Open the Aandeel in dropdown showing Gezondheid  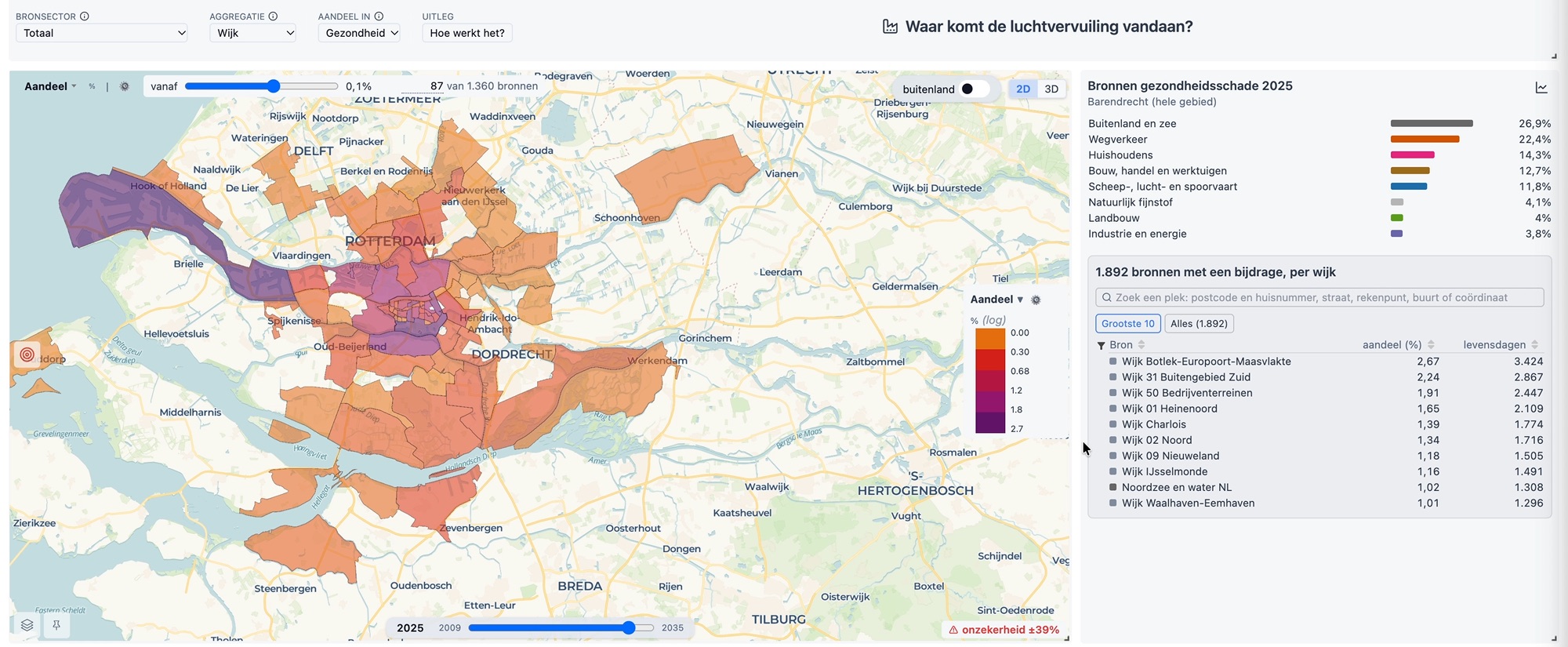(x=360, y=33)
